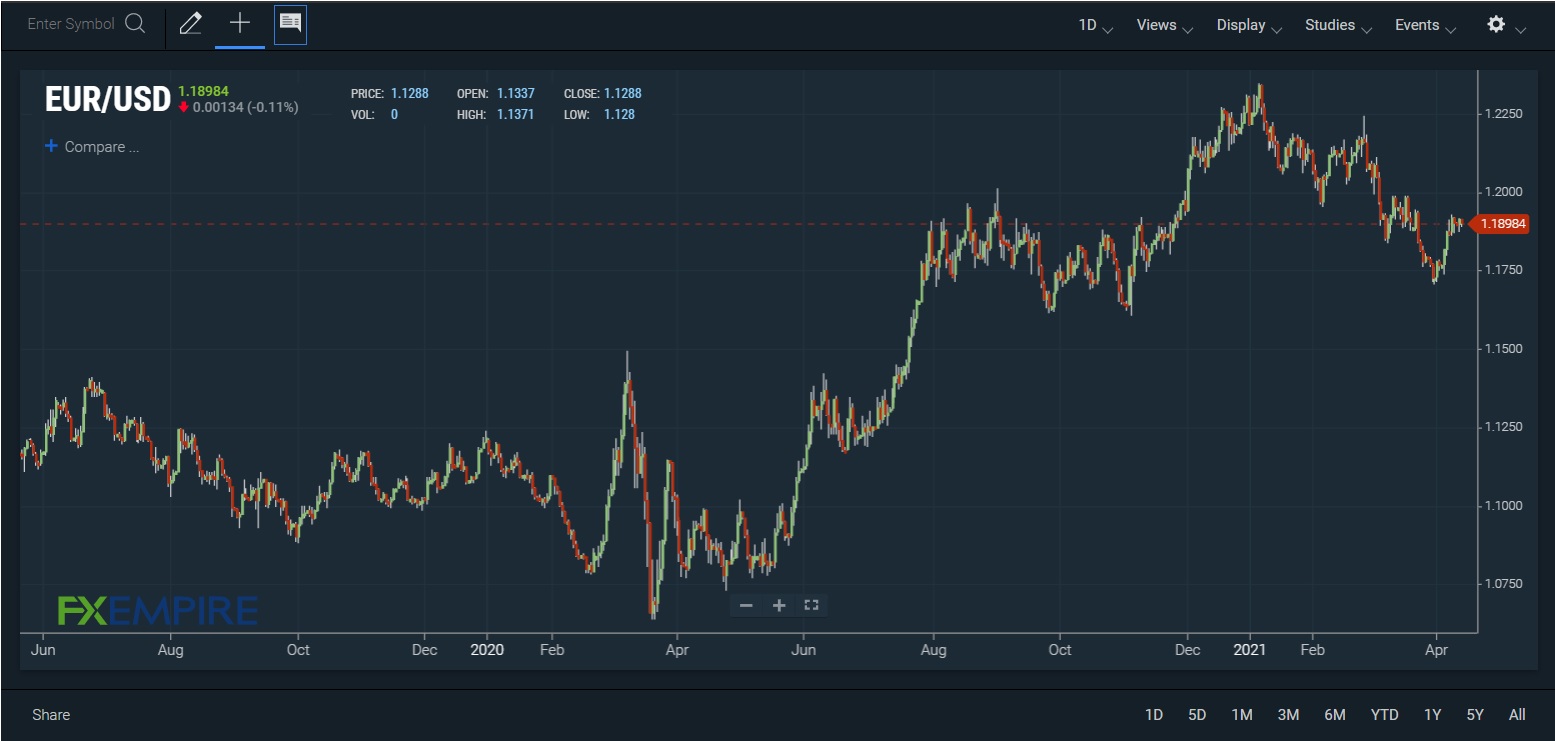Click the Enter Symbol search field
Screen dimensions: 1555x741
(x=70, y=24)
